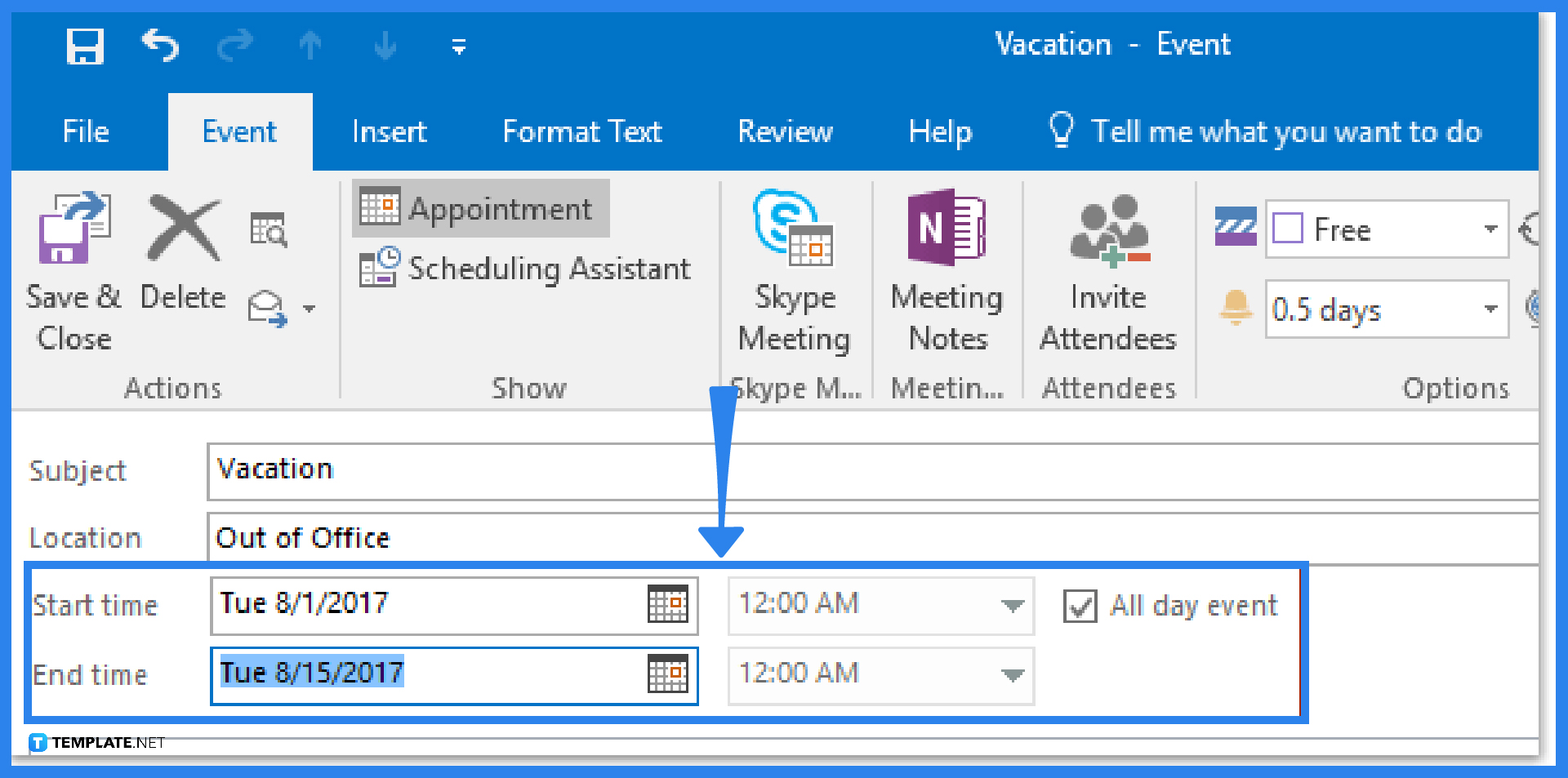Click the Show As striped icon
Image resolution: width=1568 pixels, height=778 pixels.
point(1236,227)
